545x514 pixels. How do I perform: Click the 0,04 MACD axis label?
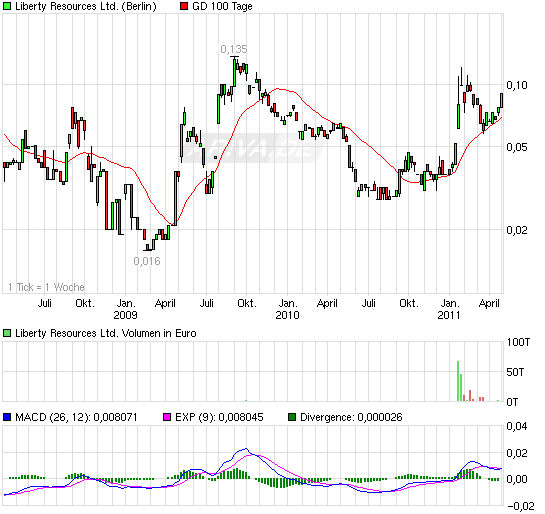(x=516, y=426)
